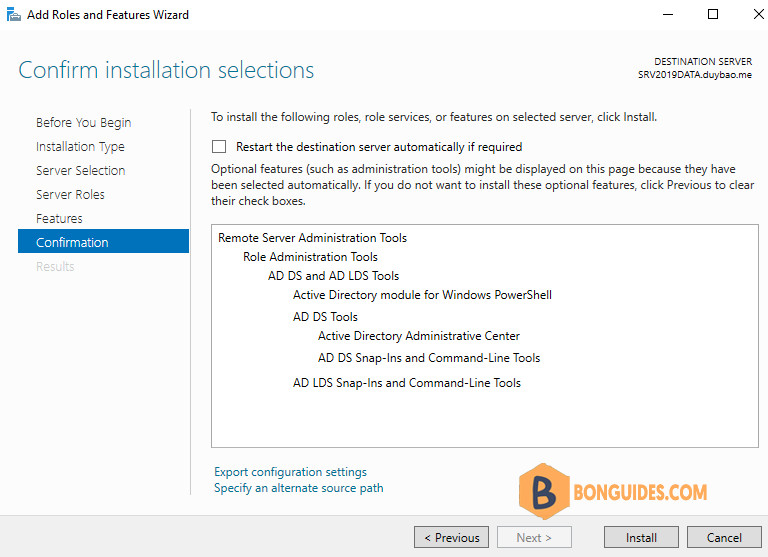Select Remote Server Administration Tools row
The image size is (768, 557).
(x=312, y=238)
